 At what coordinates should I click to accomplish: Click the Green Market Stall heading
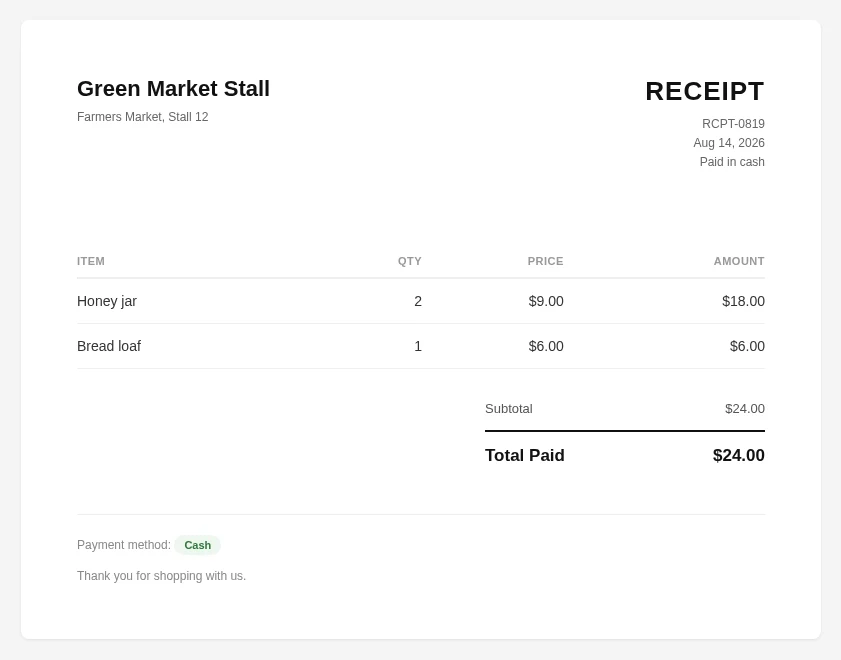173,89
